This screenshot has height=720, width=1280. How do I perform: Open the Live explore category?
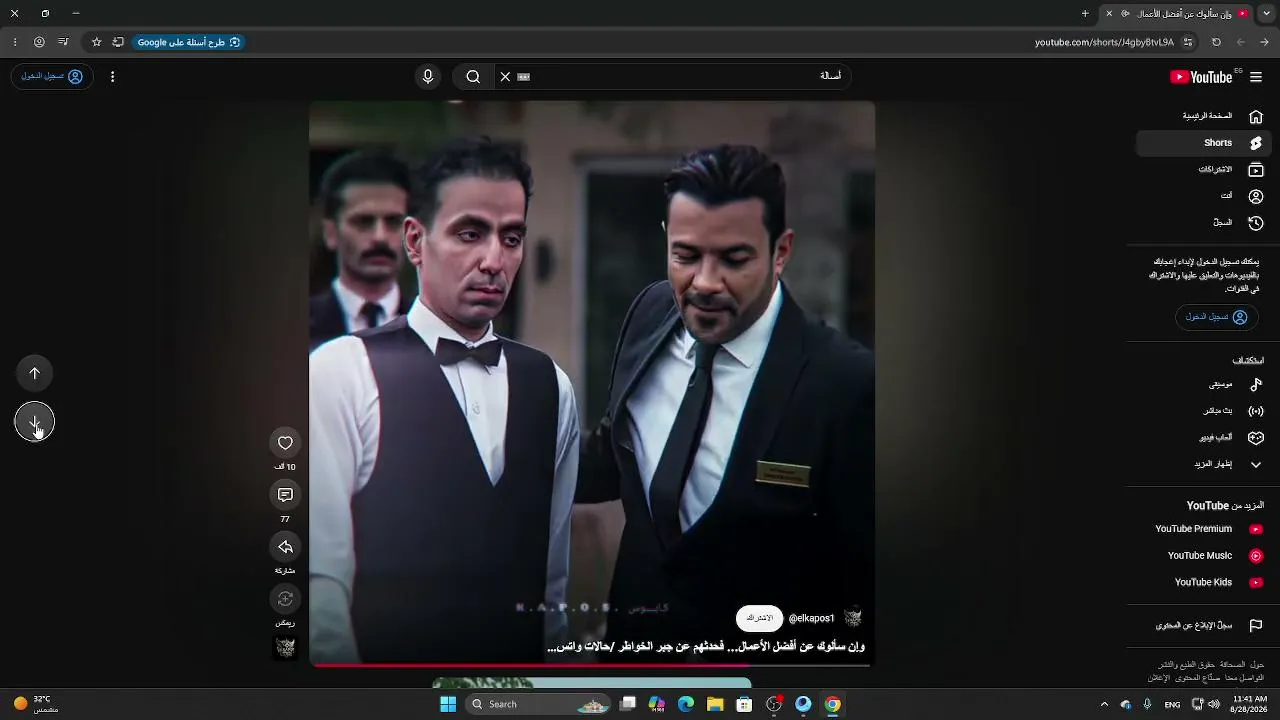coord(1203,411)
